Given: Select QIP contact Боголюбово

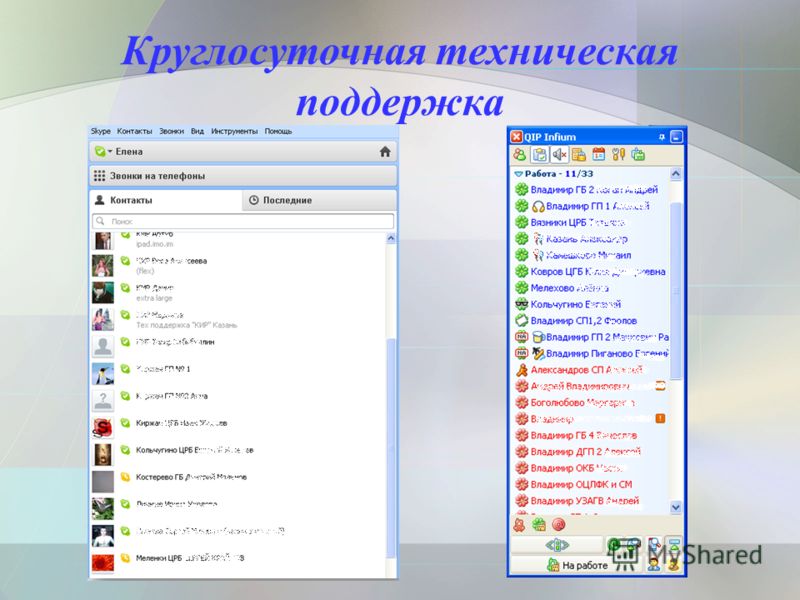Looking at the screenshot, I should (590, 402).
